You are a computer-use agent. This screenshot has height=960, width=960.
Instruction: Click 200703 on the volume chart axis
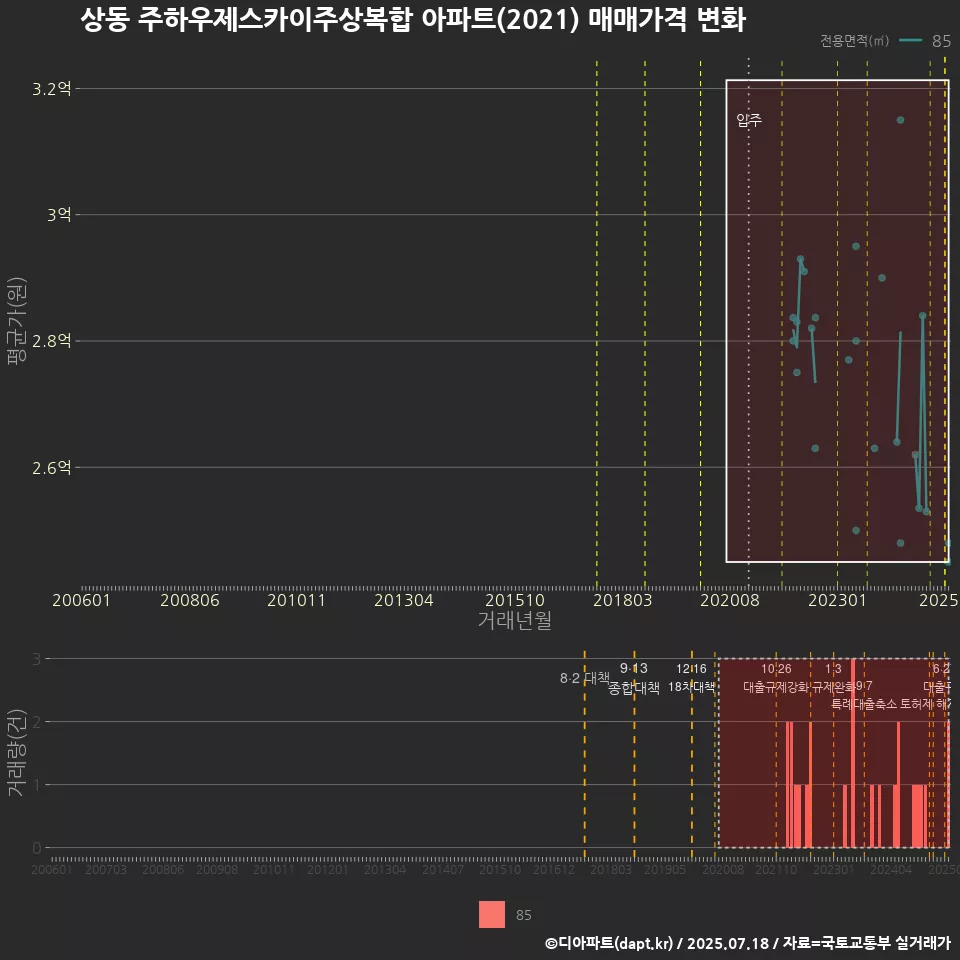coord(106,869)
